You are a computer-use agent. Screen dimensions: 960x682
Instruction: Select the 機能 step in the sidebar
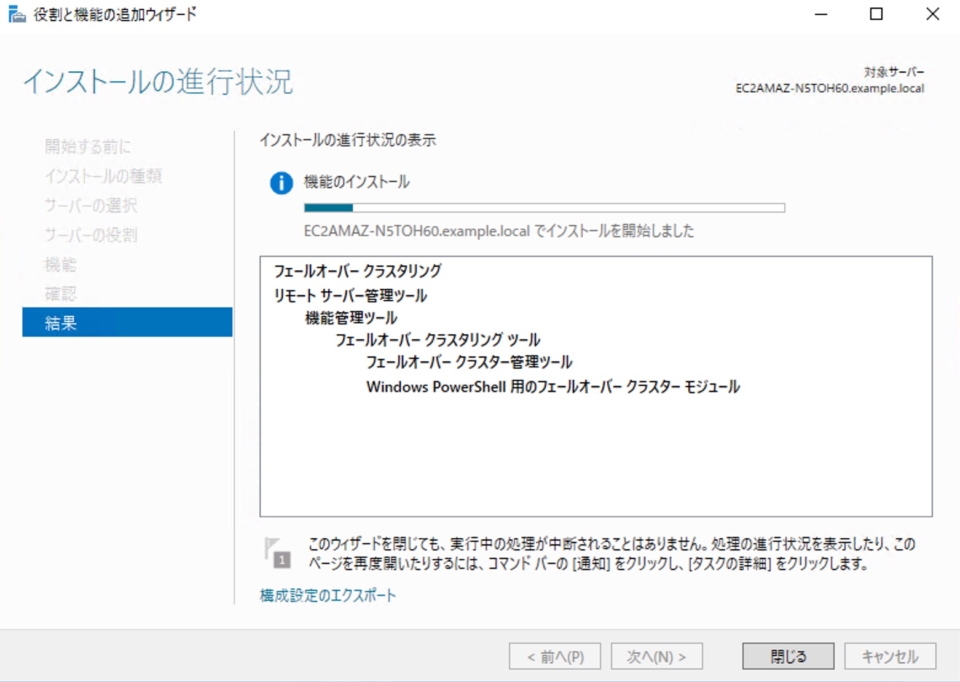pos(60,264)
